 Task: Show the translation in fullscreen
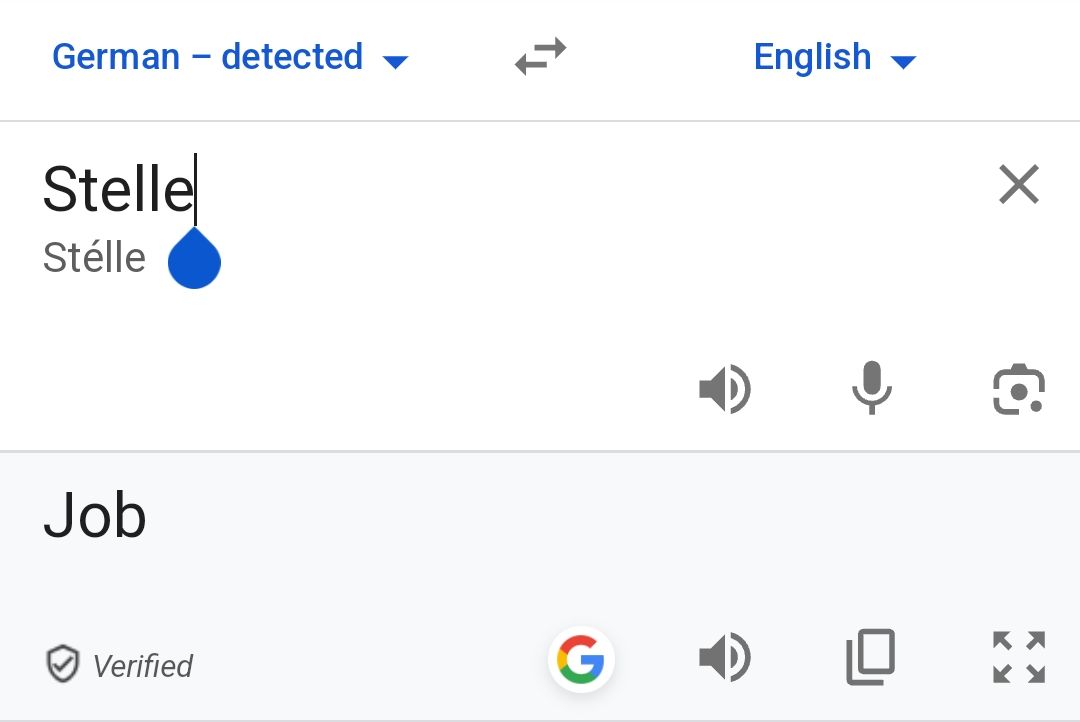(x=1019, y=658)
